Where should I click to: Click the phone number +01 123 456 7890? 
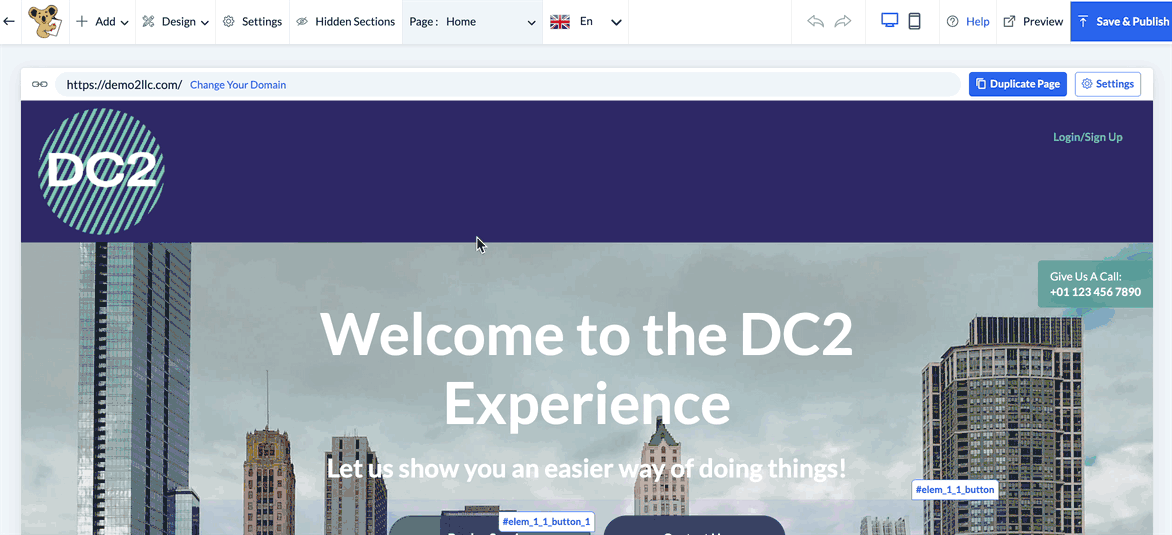coord(1095,292)
